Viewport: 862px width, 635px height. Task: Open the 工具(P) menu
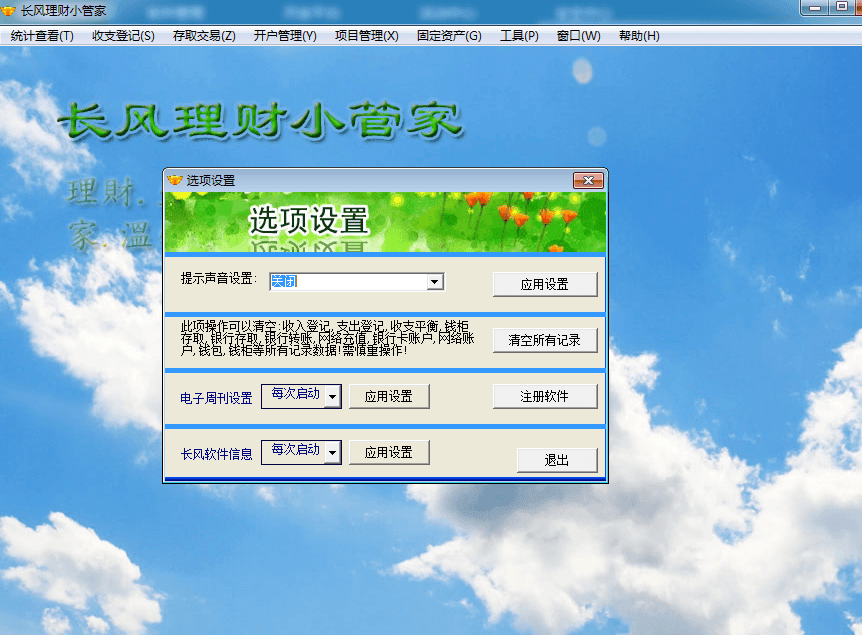pyautogui.click(x=519, y=36)
